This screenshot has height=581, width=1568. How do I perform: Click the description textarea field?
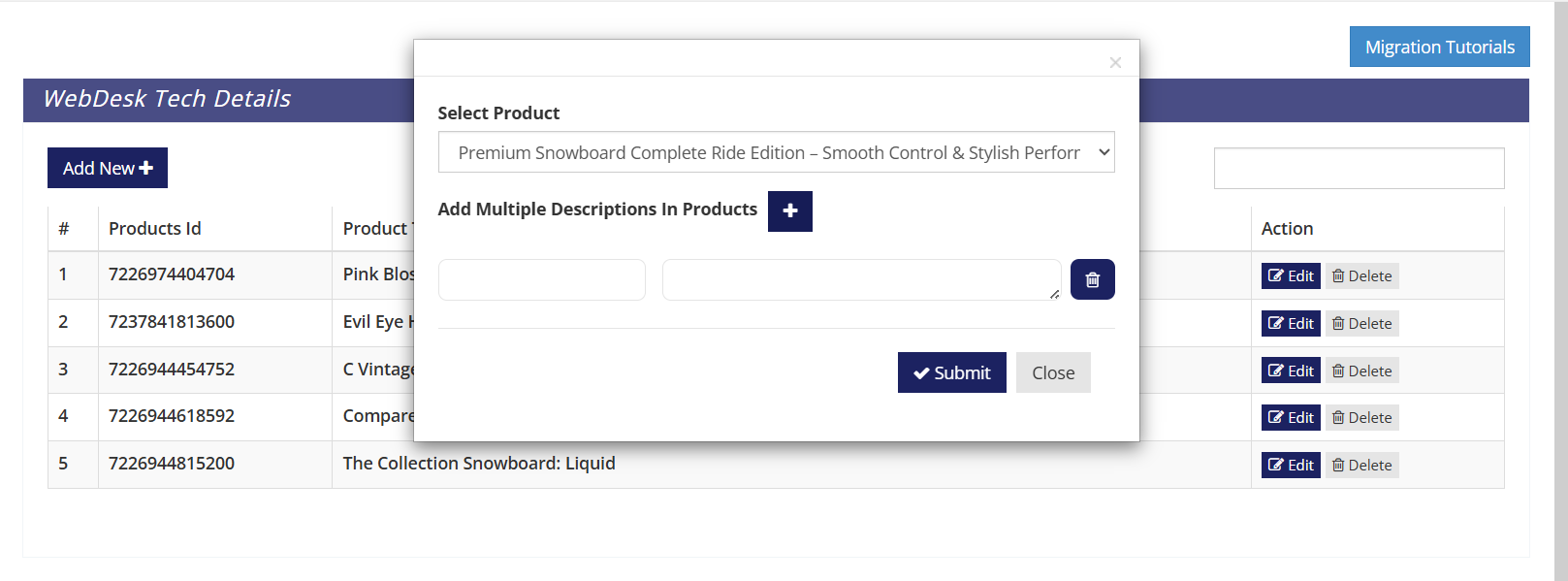pos(860,279)
